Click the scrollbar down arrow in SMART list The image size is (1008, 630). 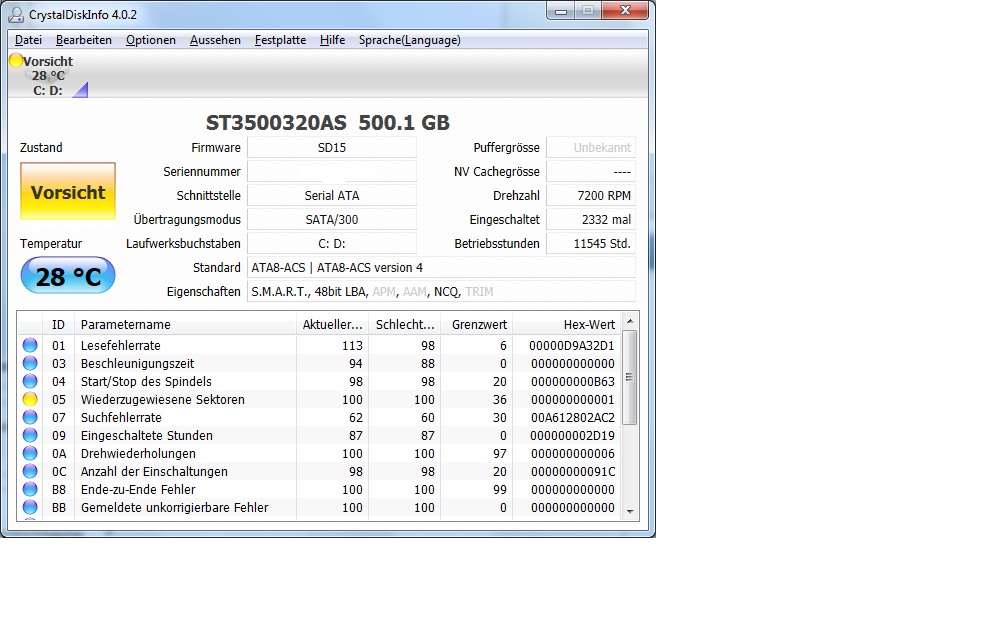coord(630,512)
